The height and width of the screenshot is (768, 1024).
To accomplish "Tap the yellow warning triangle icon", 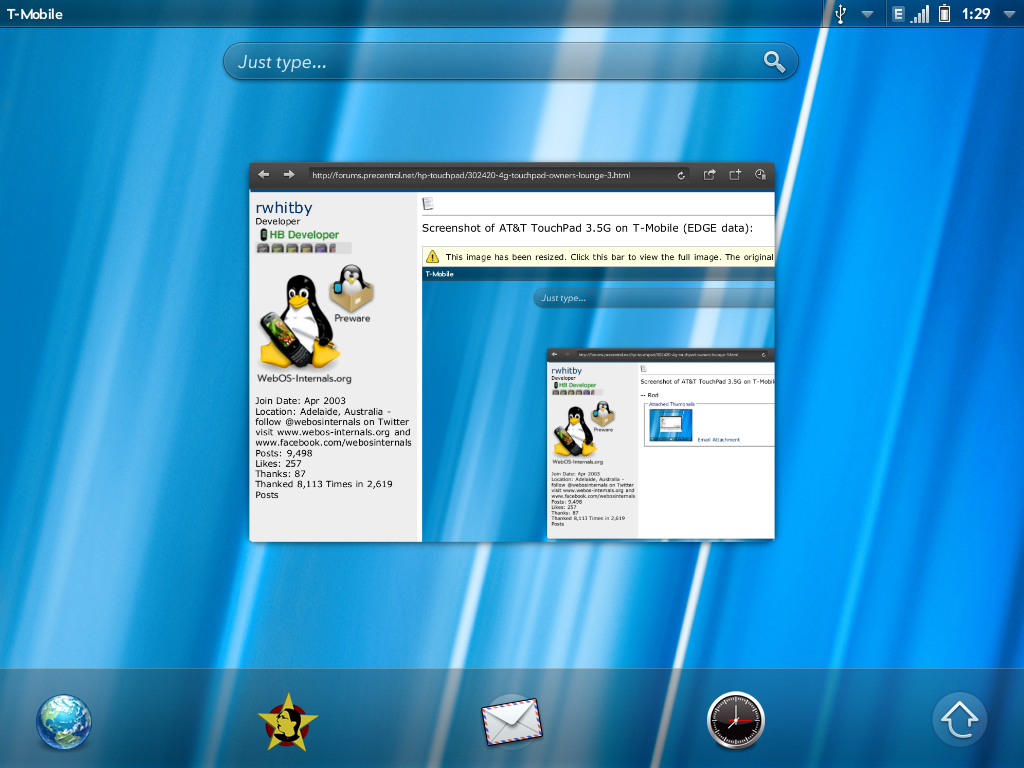I will tap(432, 257).
